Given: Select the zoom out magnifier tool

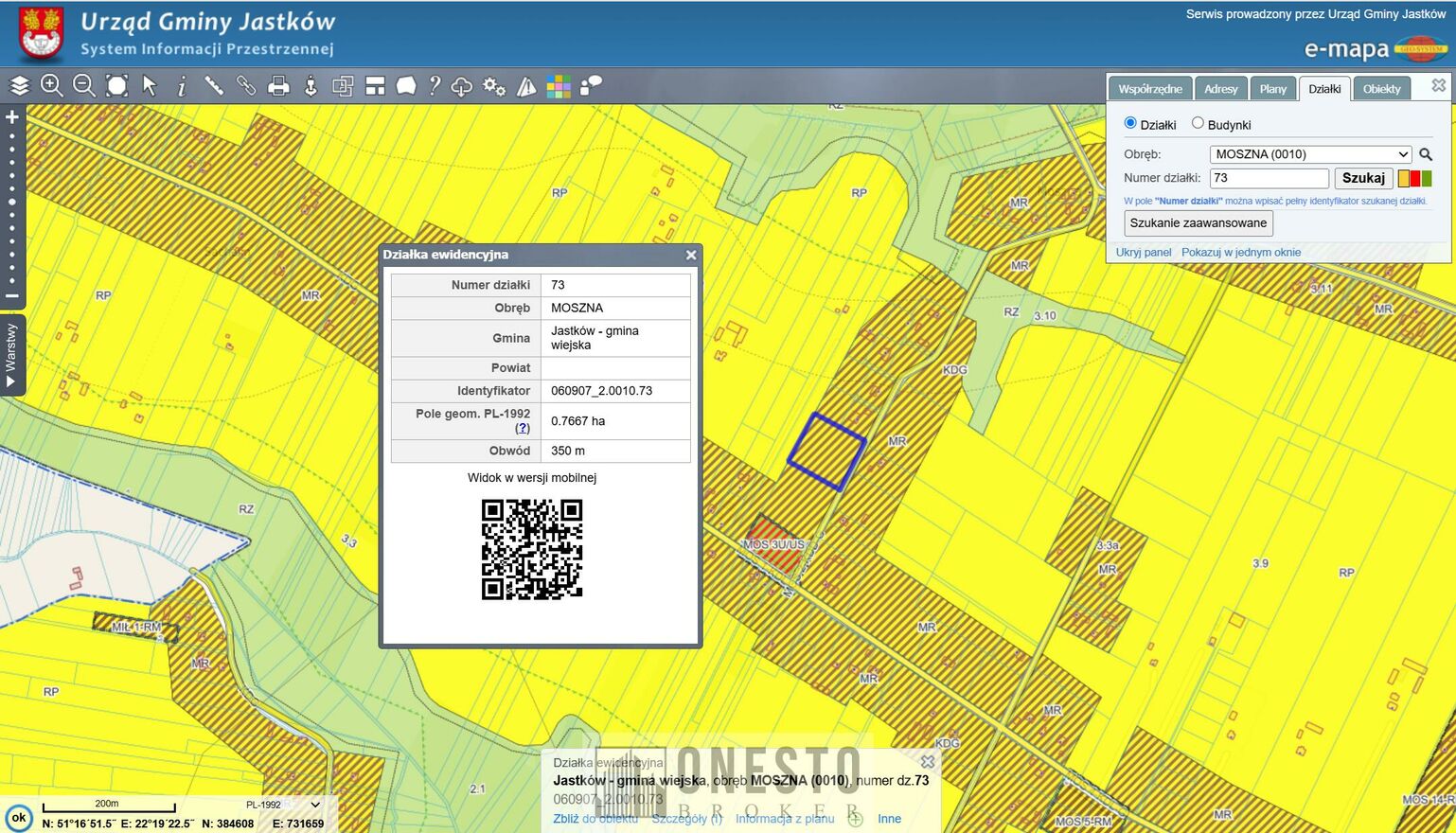Looking at the screenshot, I should (84, 86).
